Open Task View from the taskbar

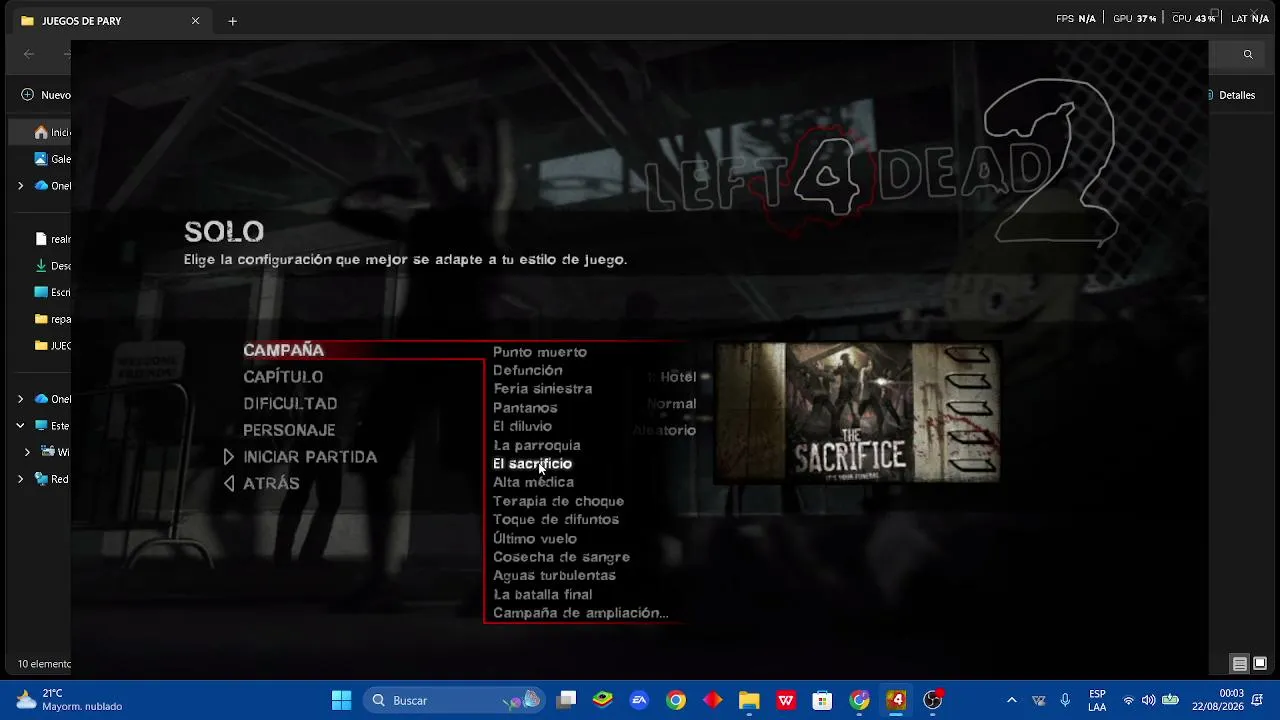(566, 700)
